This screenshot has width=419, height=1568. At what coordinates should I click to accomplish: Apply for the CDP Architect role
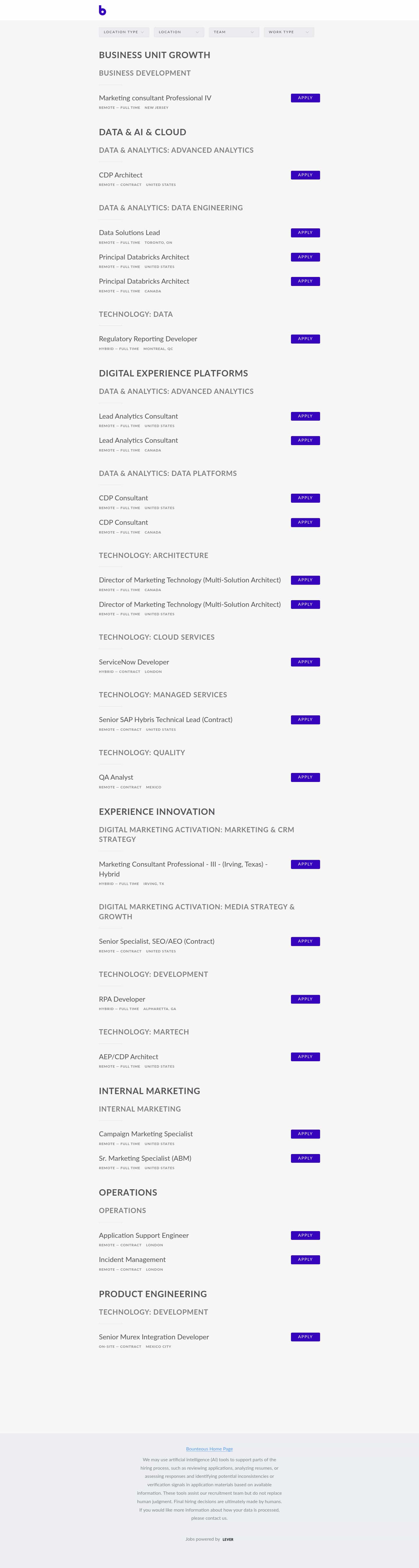(x=305, y=175)
